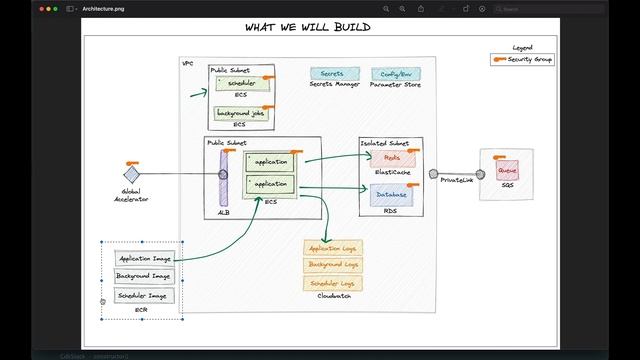This screenshot has height=360, width=640.
Task: Click the 'Public Subnet' label above scheduler
Action: pyautogui.click(x=230, y=70)
